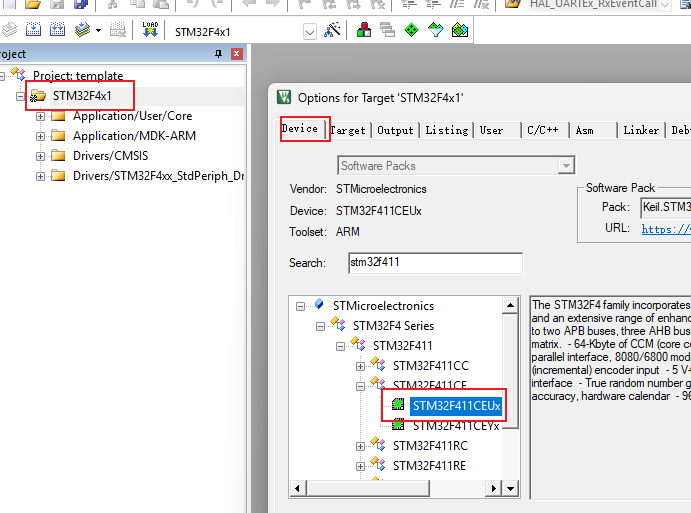This screenshot has width=691, height=513.
Task: Open the software pack URL link
Action: [666, 229]
